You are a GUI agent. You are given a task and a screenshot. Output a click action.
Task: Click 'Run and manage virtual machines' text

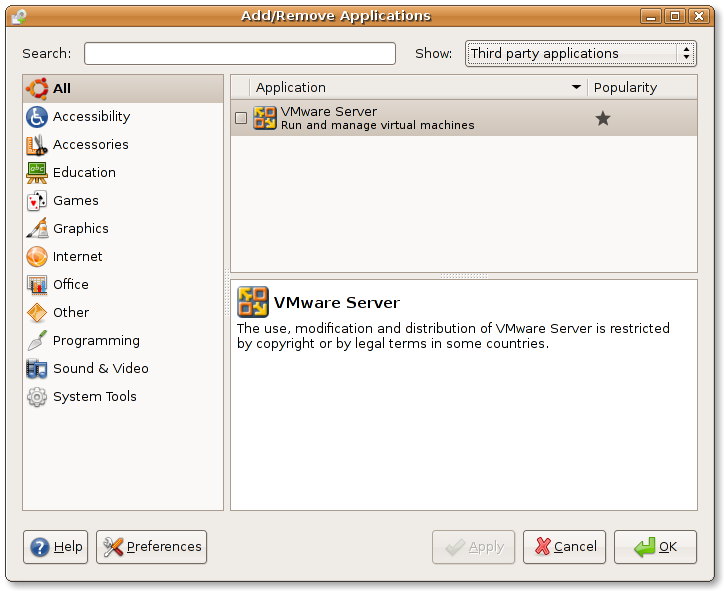[378, 125]
